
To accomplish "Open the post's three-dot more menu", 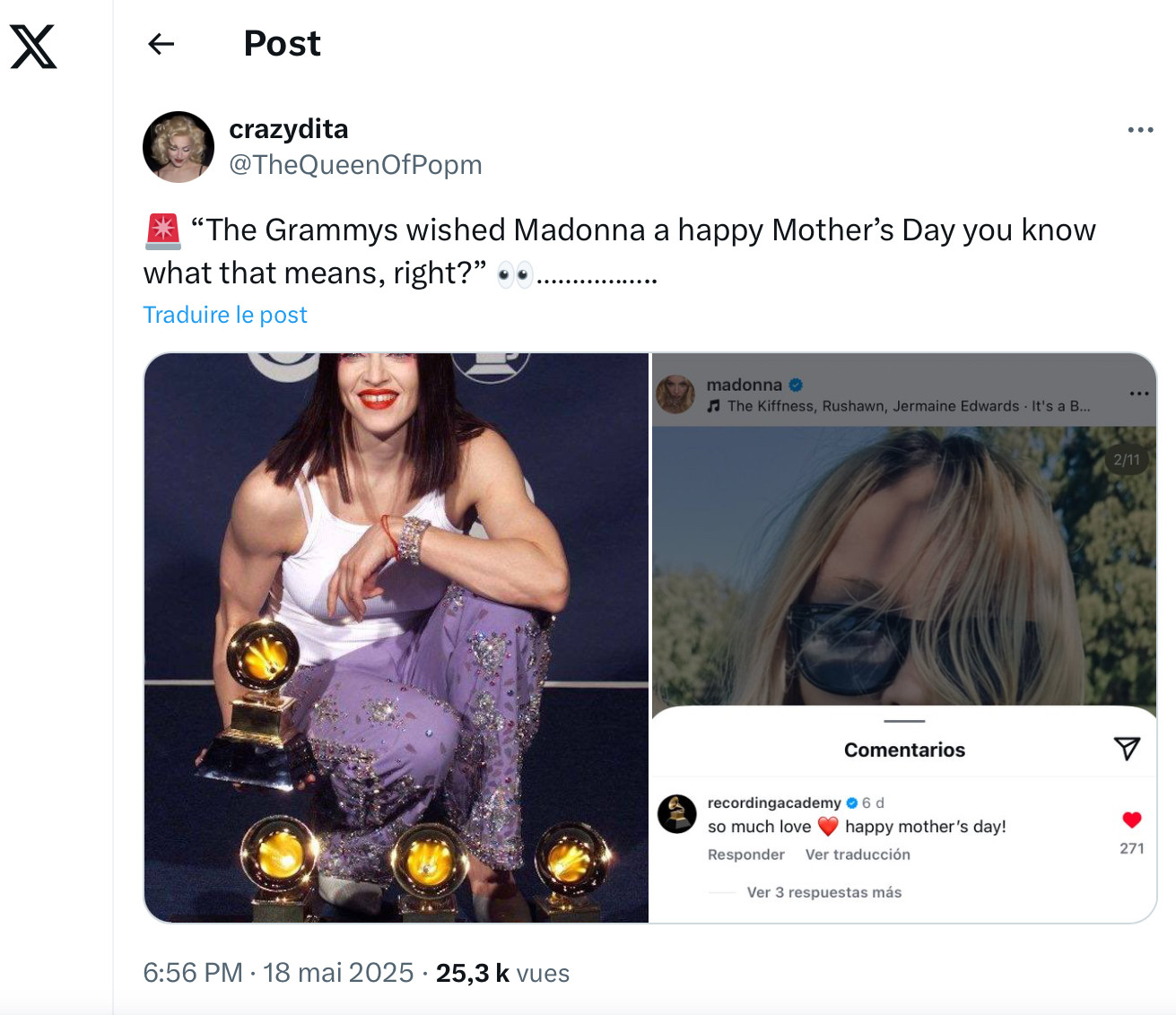I will point(1140,130).
